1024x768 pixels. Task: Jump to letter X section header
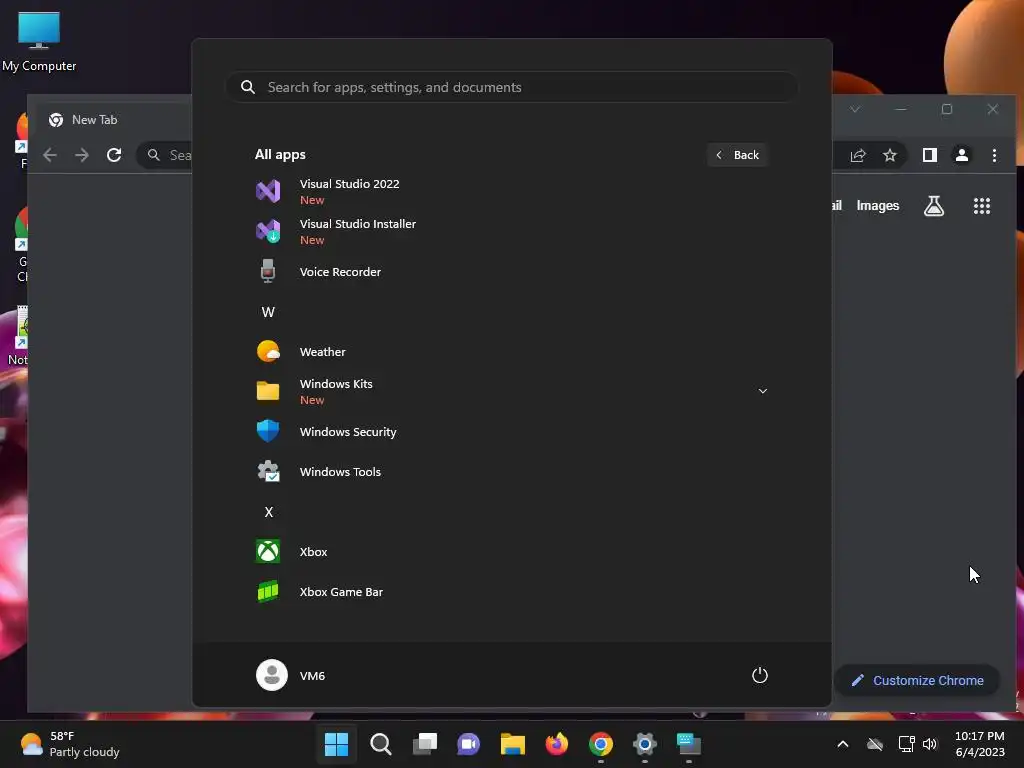coord(268,512)
